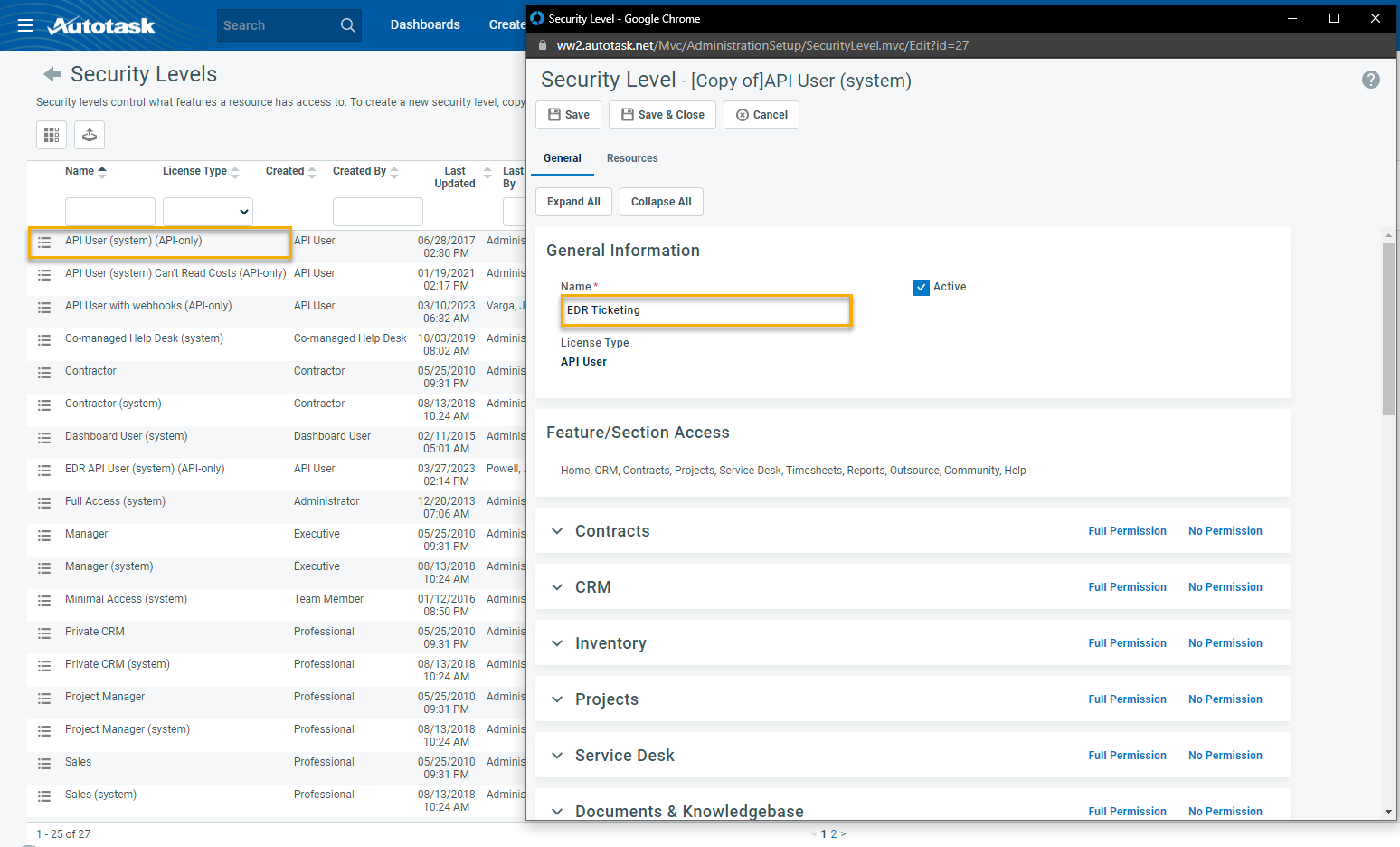1400x847 pixels.
Task: Go to page 2 of list
Action: point(834,834)
